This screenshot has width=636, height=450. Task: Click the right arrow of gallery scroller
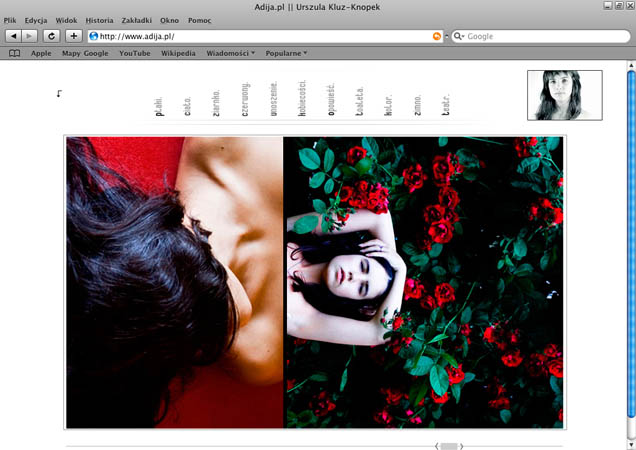click(x=462, y=446)
